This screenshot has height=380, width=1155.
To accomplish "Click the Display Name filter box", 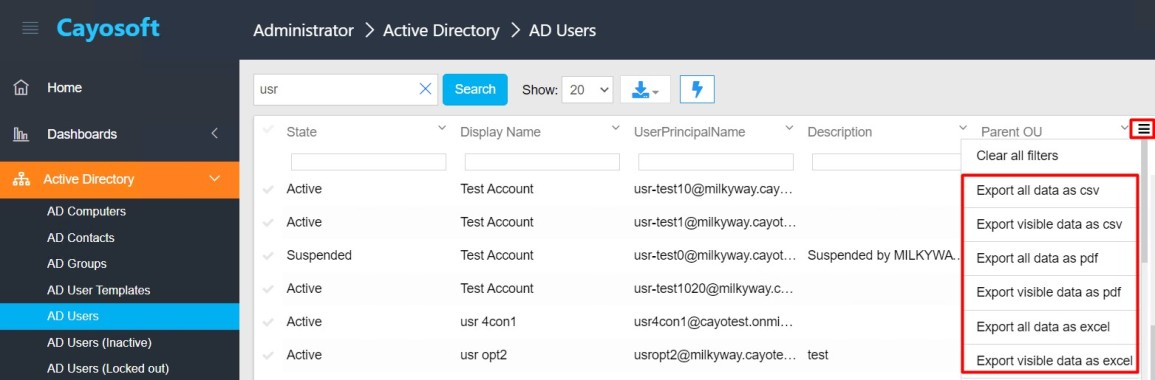I will click(x=542, y=162).
